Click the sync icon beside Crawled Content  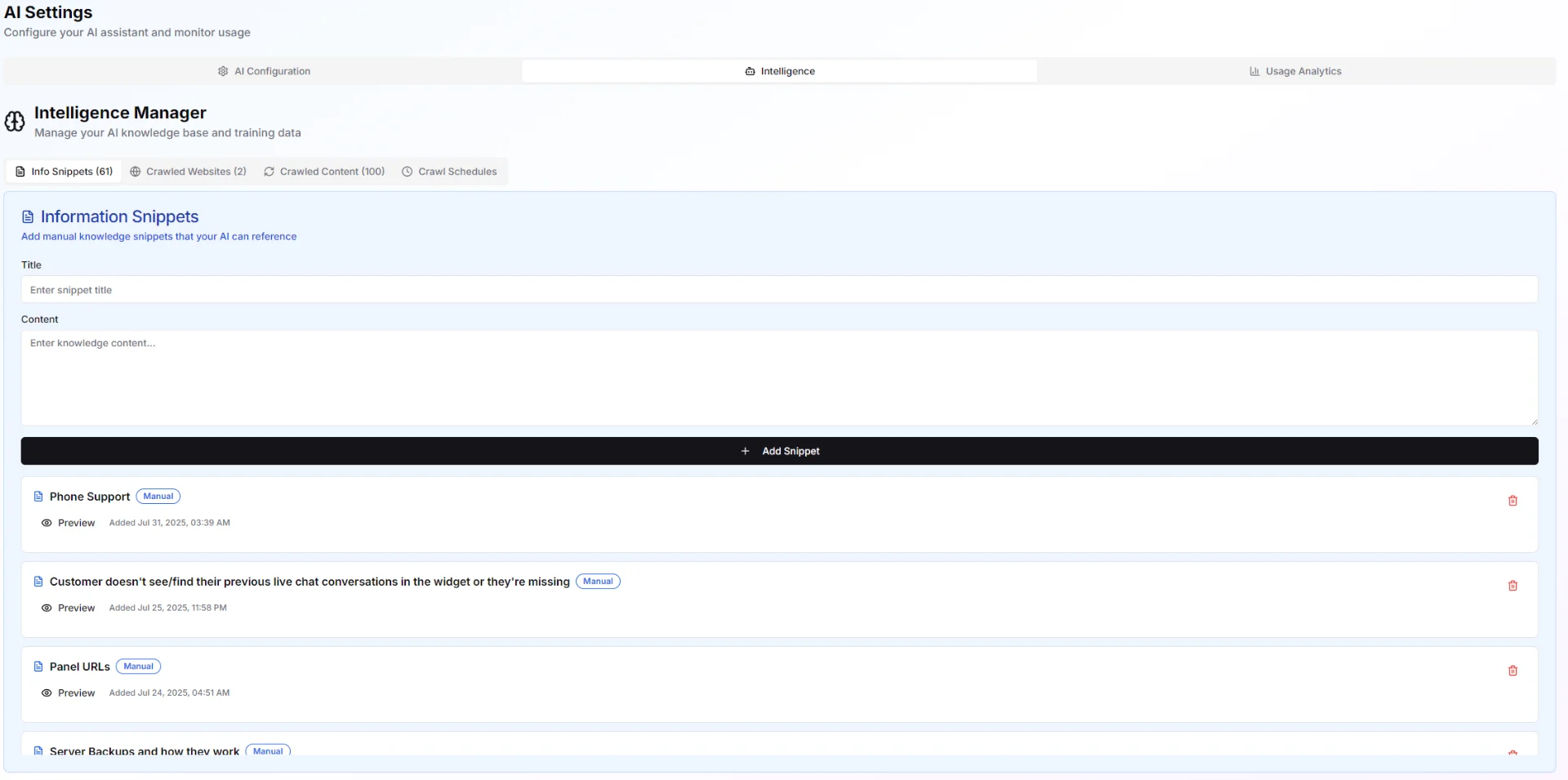coord(269,172)
